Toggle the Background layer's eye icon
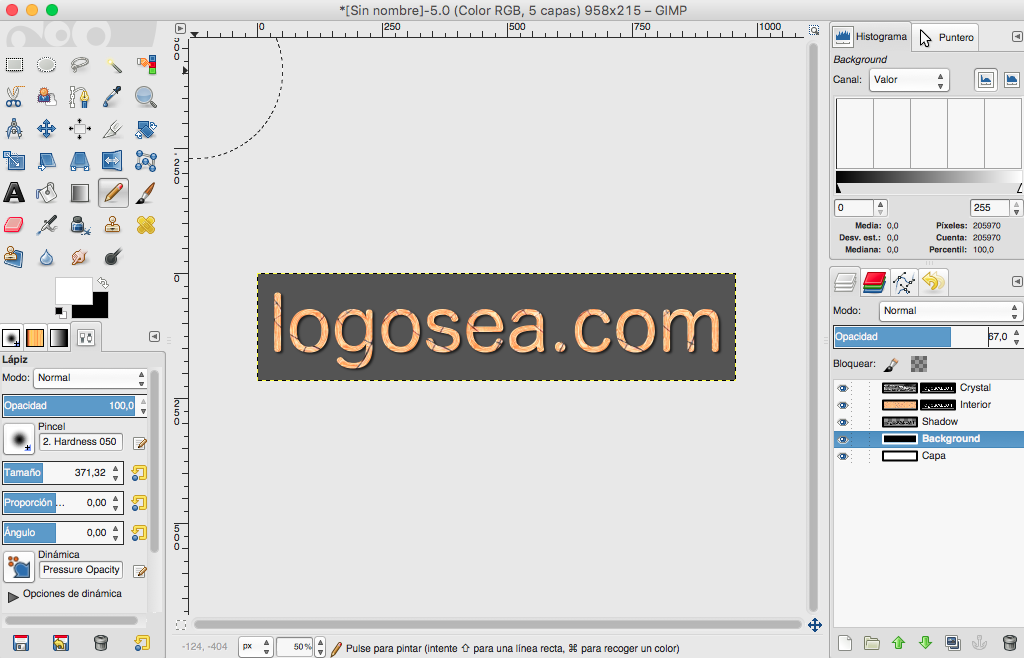Viewport: 1024px width, 658px height. 842,439
